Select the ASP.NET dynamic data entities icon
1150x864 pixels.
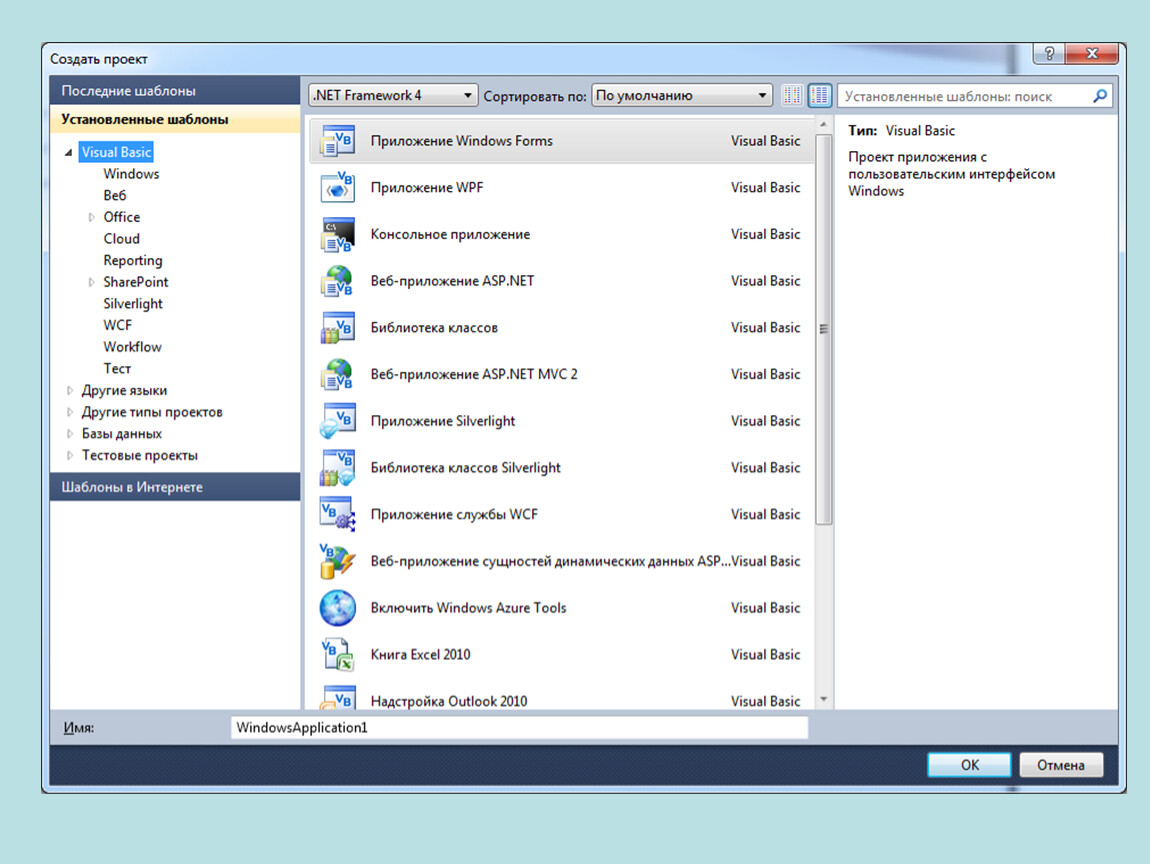pyautogui.click(x=337, y=561)
